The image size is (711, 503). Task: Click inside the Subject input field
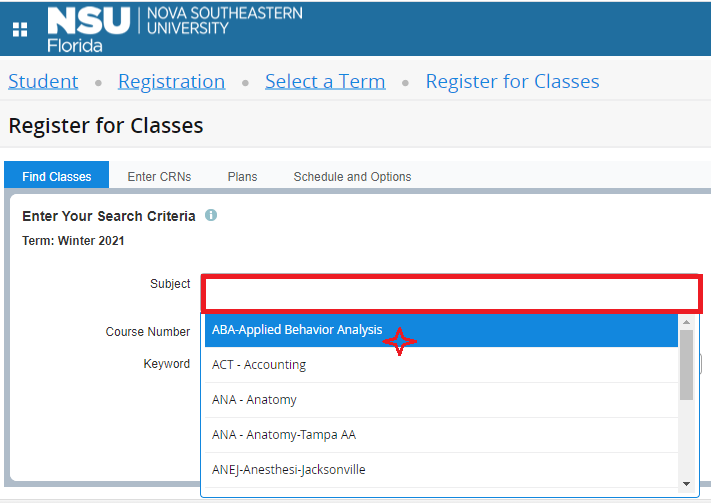click(x=452, y=294)
